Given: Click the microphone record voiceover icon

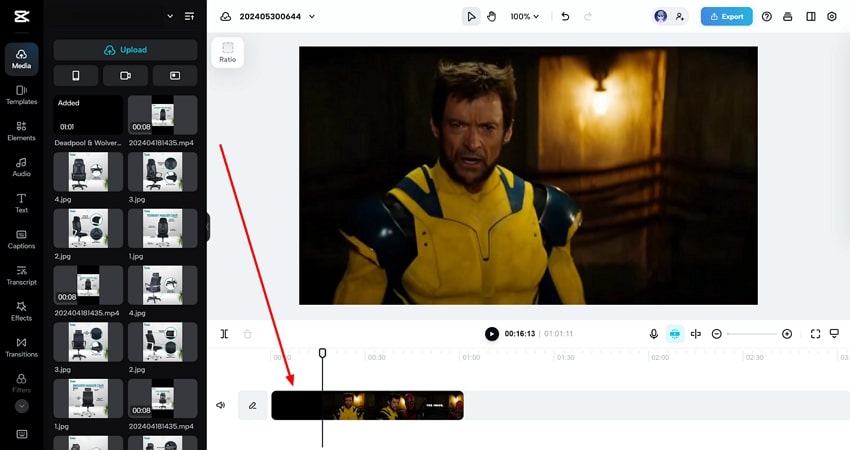Looking at the screenshot, I should click(x=654, y=334).
